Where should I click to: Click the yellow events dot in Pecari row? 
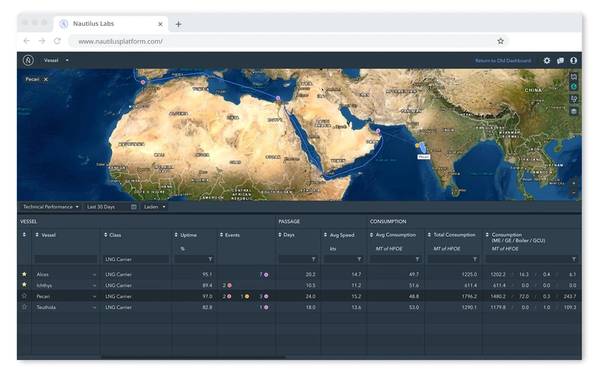247,296
